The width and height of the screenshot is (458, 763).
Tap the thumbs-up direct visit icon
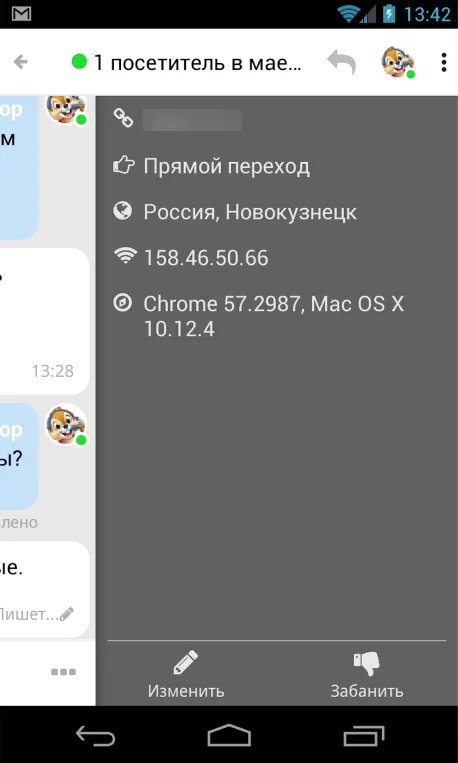tap(123, 165)
